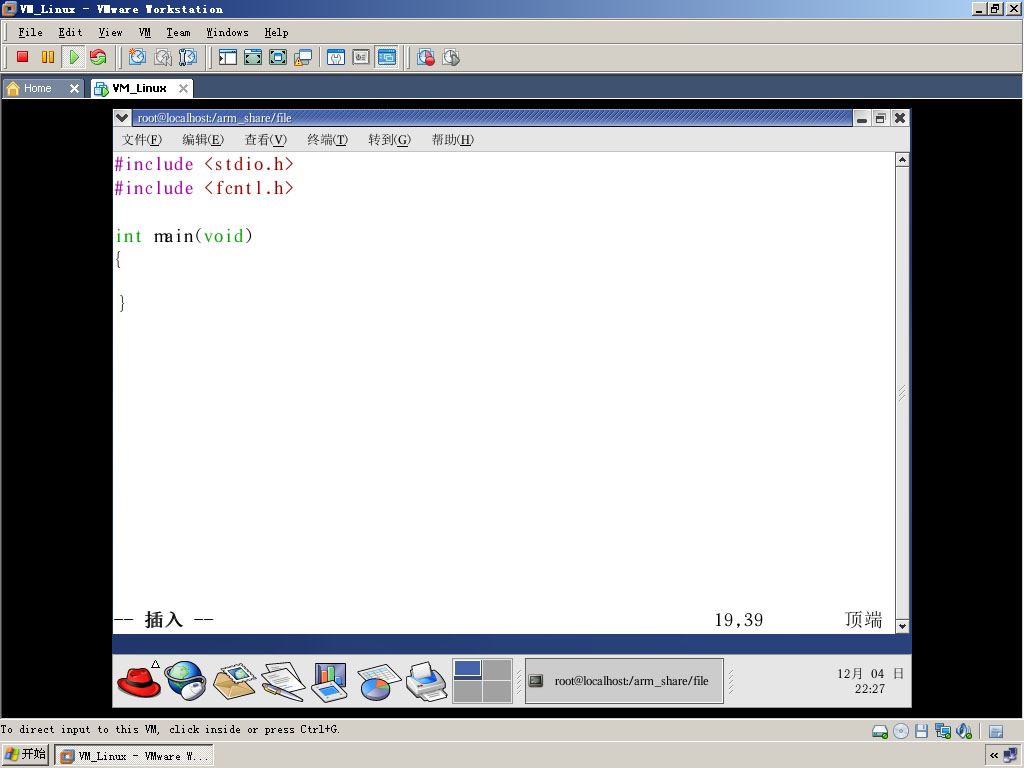Open terminal 编辑(E) menu

(203, 139)
